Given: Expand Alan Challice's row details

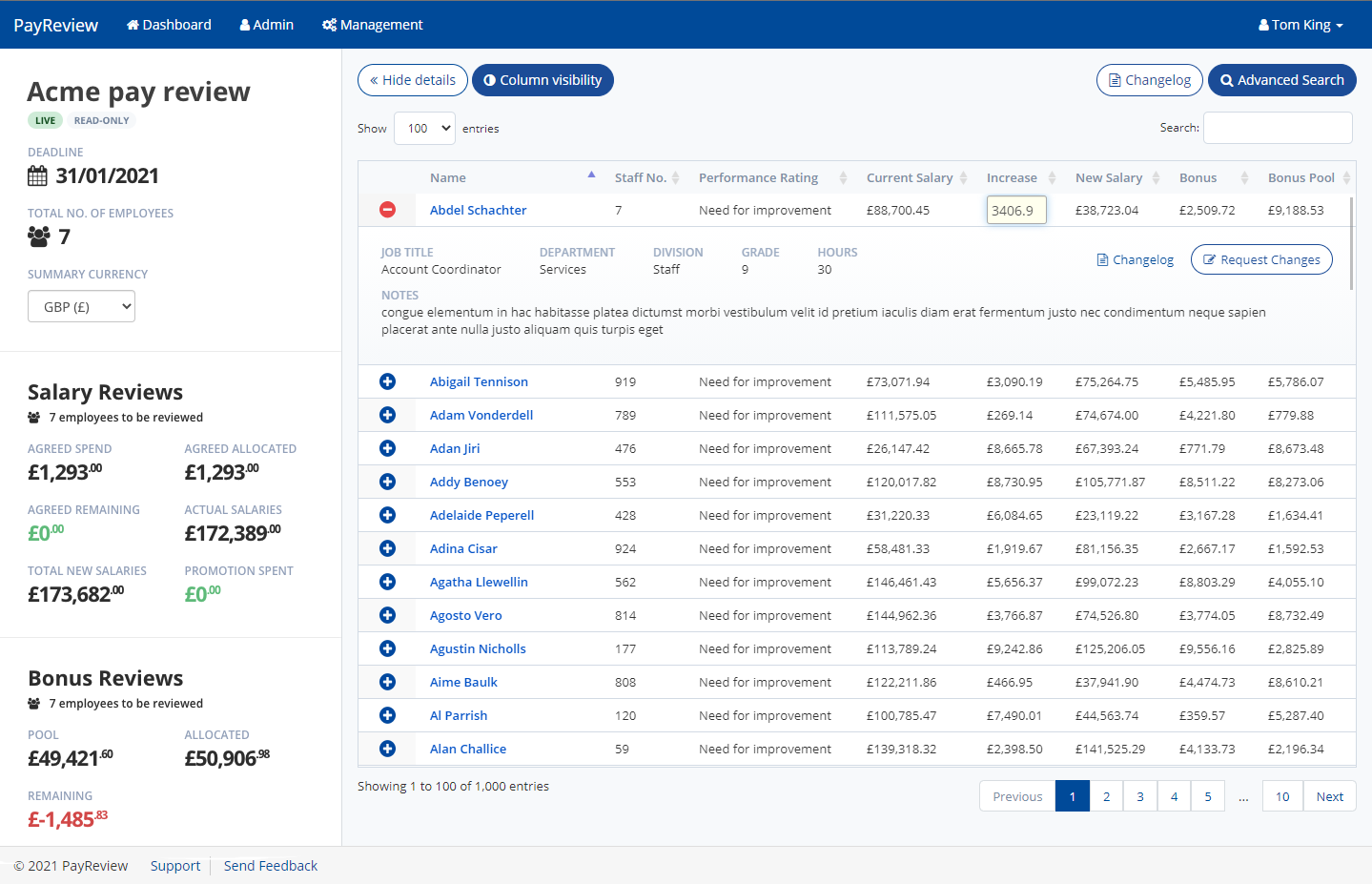Looking at the screenshot, I should click(387, 749).
